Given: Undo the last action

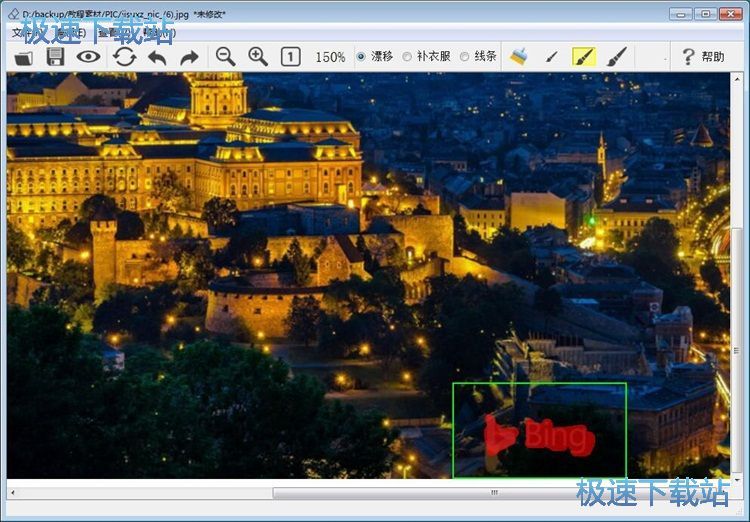Looking at the screenshot, I should 157,57.
